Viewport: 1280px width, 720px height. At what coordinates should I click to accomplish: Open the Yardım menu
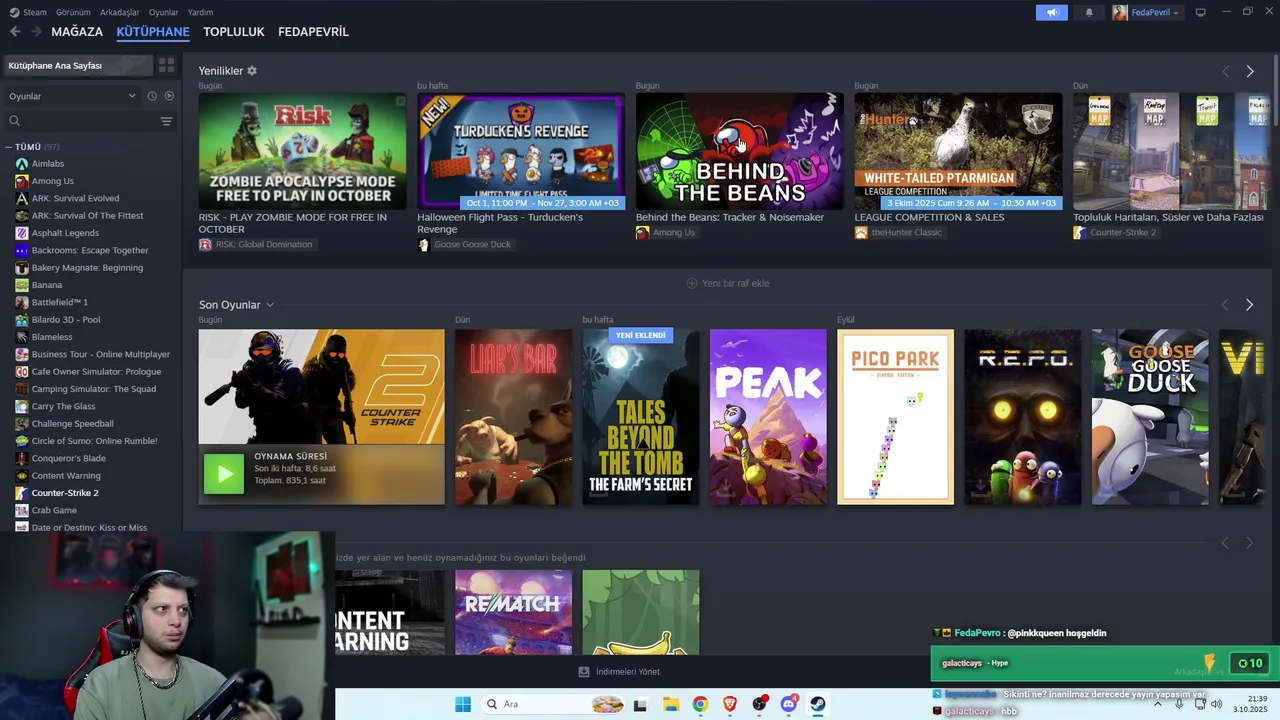[201, 12]
